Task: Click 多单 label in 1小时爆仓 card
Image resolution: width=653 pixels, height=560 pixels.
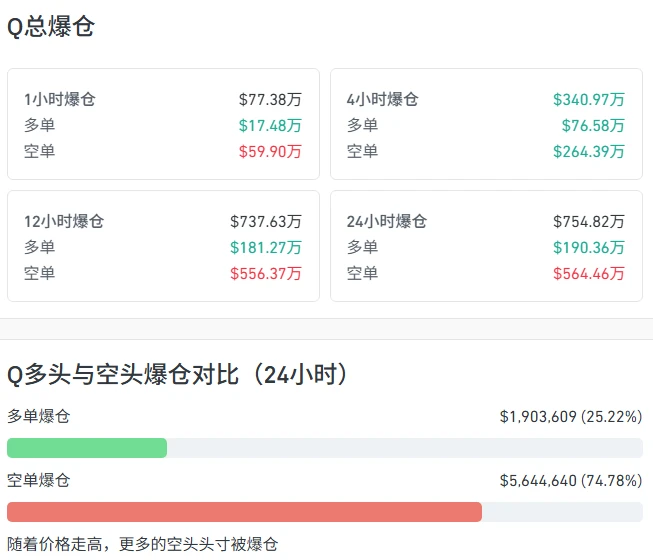Action: [x=40, y=125]
